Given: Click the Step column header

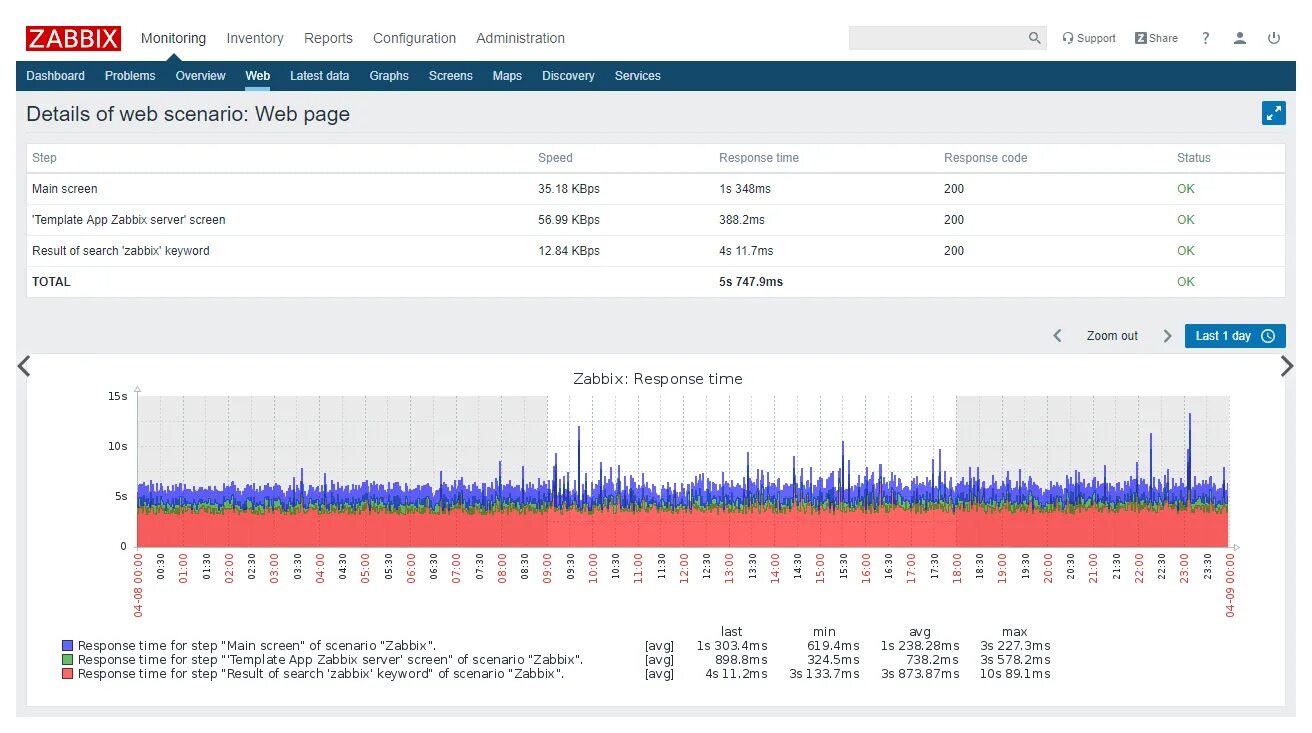Looking at the screenshot, I should pos(44,158).
